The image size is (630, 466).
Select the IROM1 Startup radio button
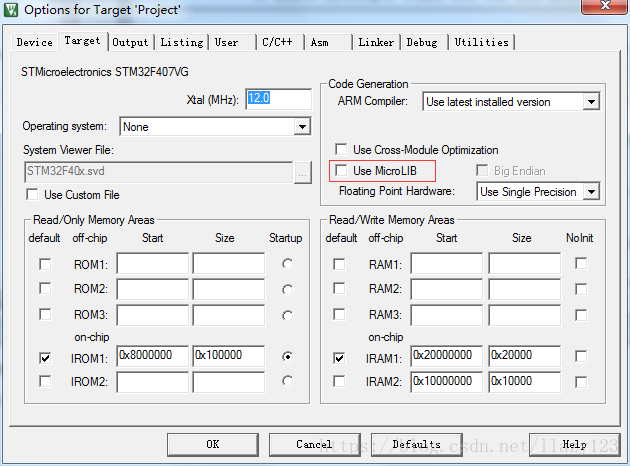click(287, 356)
